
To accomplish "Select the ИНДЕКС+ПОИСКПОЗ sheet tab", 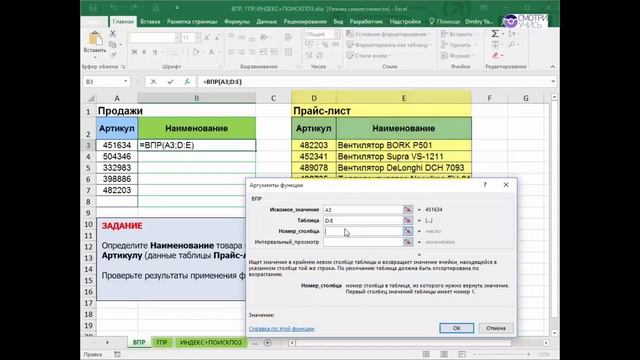I will [x=211, y=342].
